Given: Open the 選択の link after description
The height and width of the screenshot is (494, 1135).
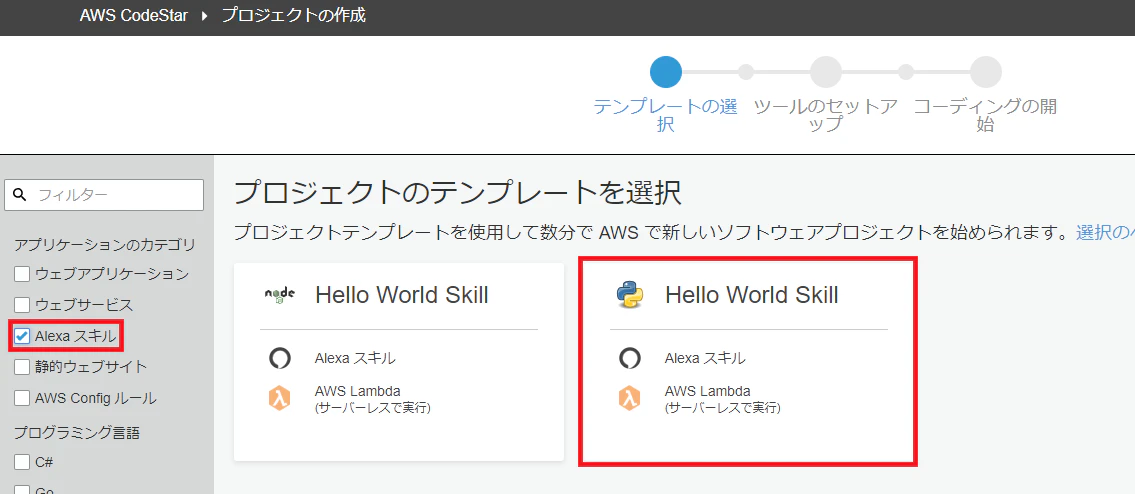Looking at the screenshot, I should pos(1105,233).
